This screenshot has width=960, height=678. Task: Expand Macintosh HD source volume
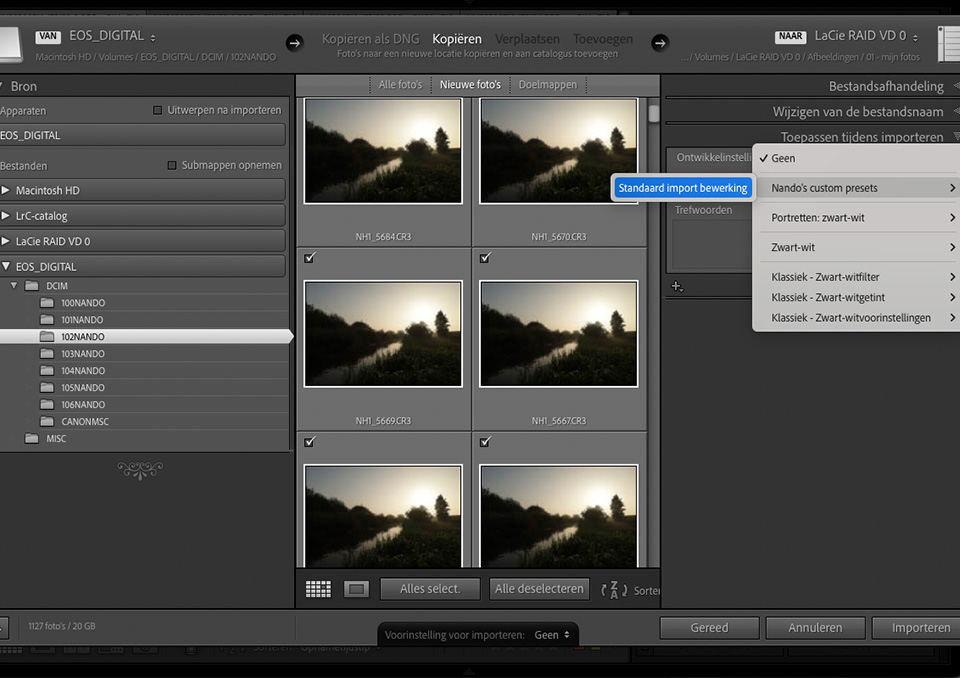tap(6, 190)
